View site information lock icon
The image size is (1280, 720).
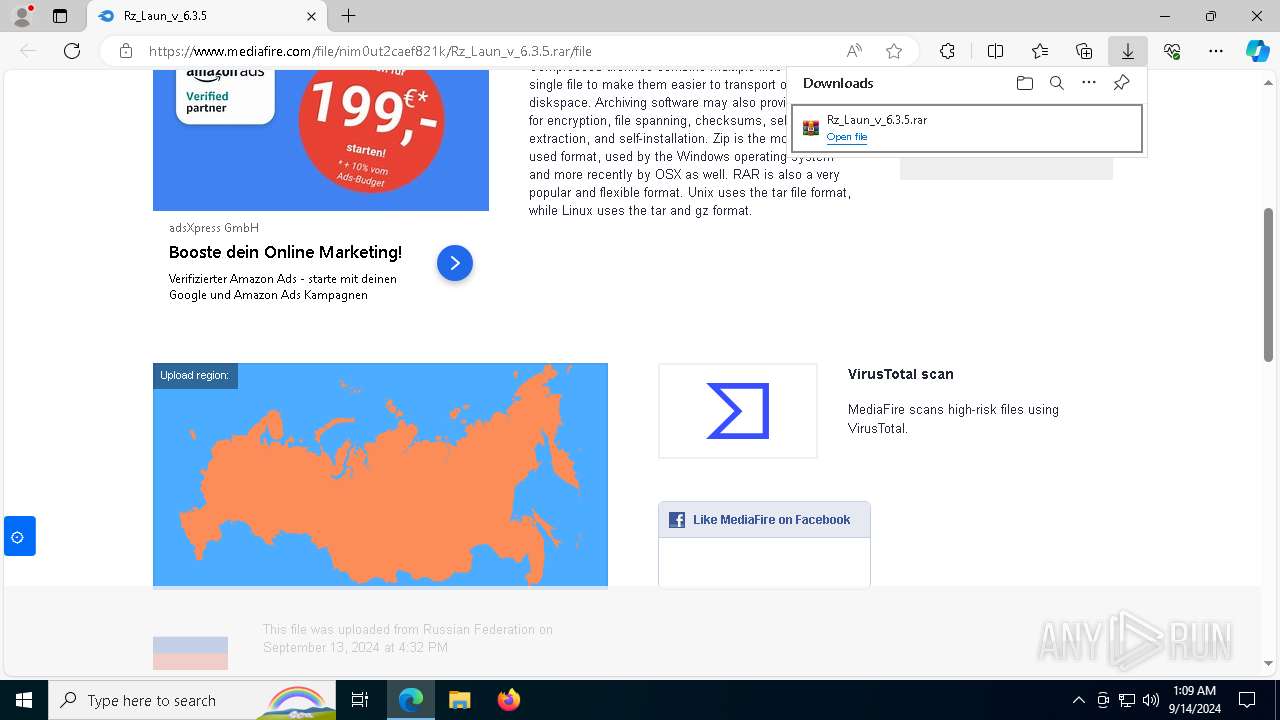pyautogui.click(x=126, y=51)
